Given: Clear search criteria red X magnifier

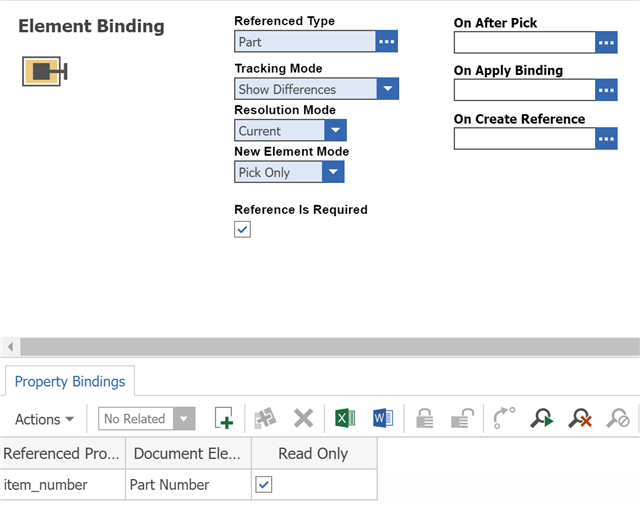Looking at the screenshot, I should [x=579, y=419].
